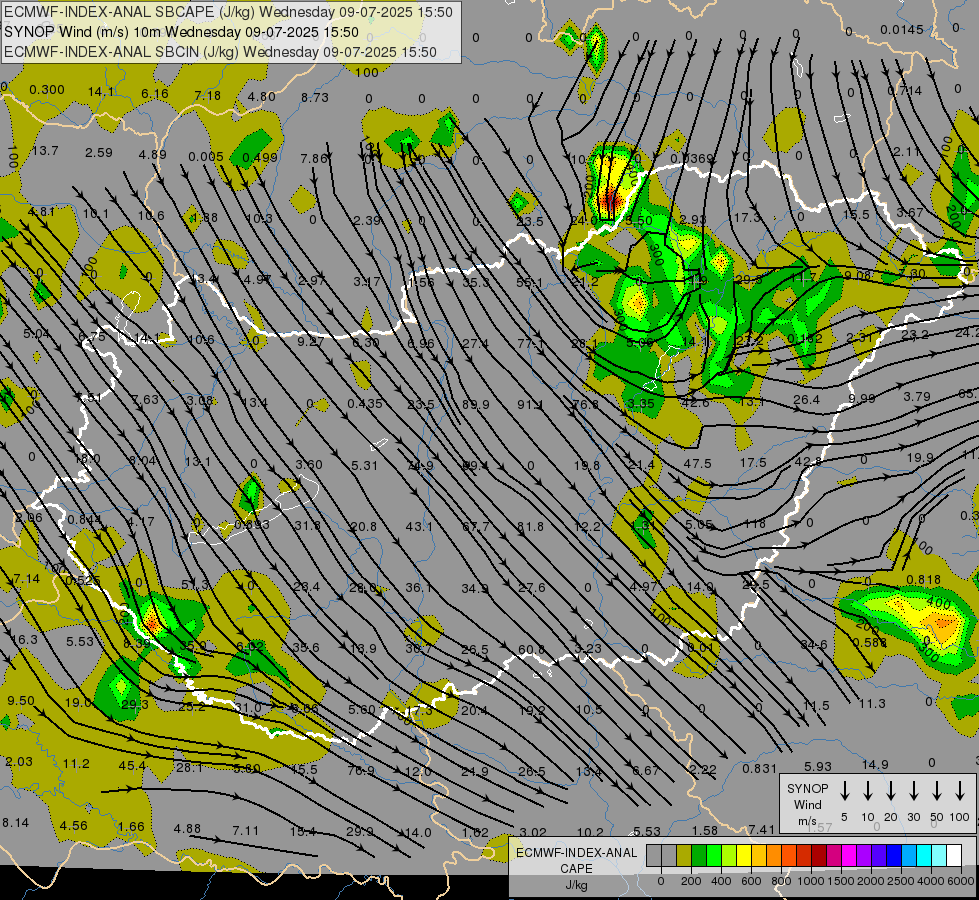Screen dimensions: 979x900
Task: Click the SBCIN title line in the header box
Action: (220, 52)
